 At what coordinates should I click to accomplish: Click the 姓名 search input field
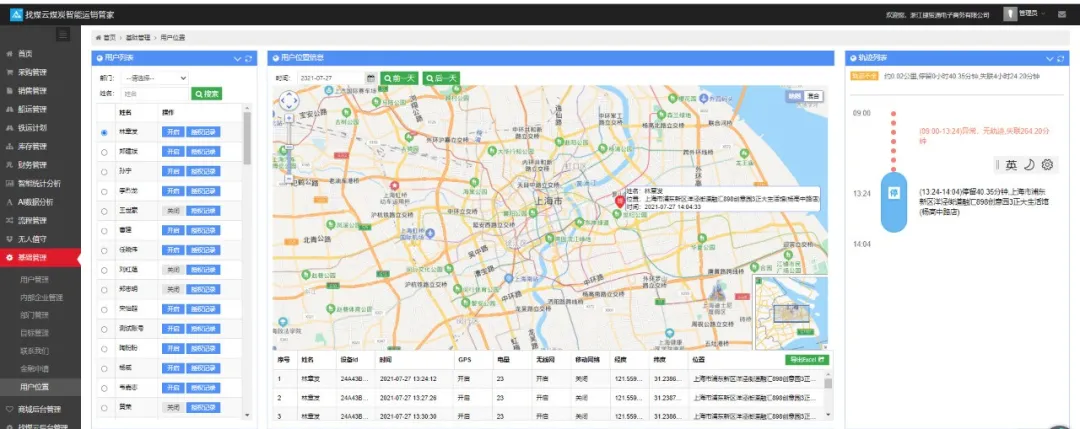(x=154, y=94)
